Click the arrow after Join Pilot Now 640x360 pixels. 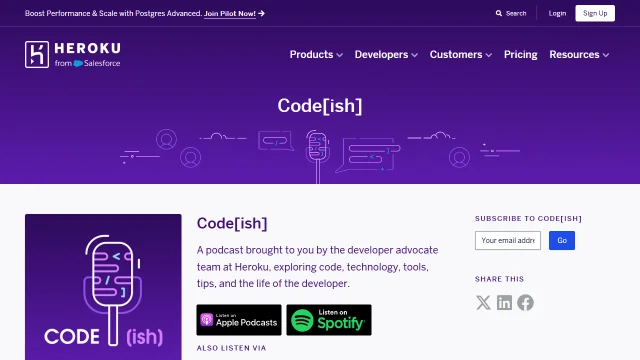point(262,13)
